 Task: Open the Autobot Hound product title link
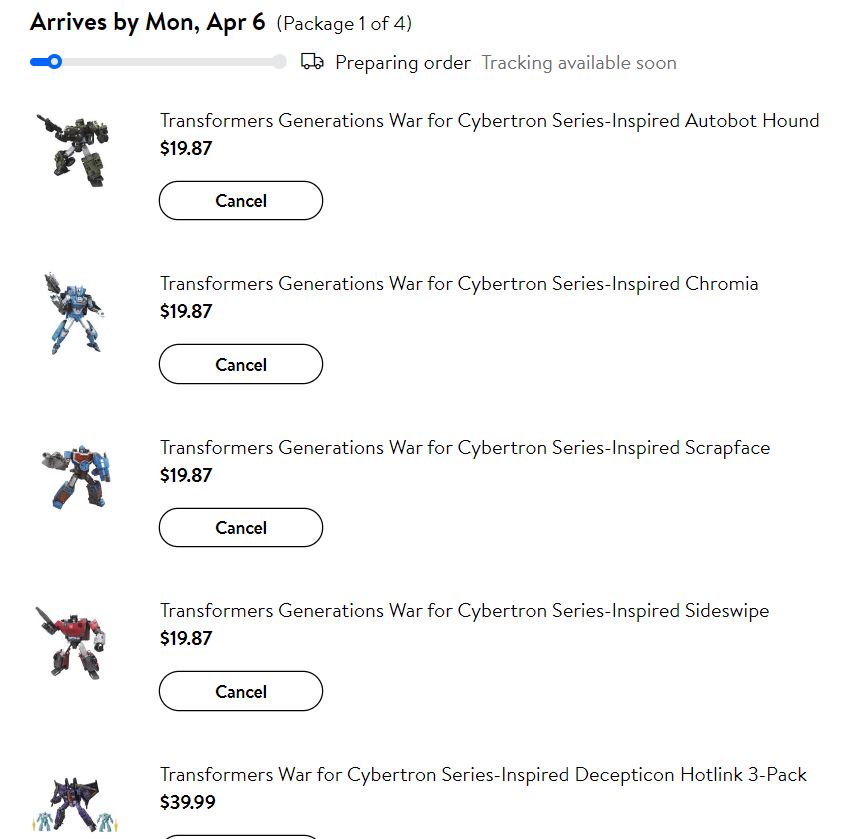pyautogui.click(x=489, y=121)
